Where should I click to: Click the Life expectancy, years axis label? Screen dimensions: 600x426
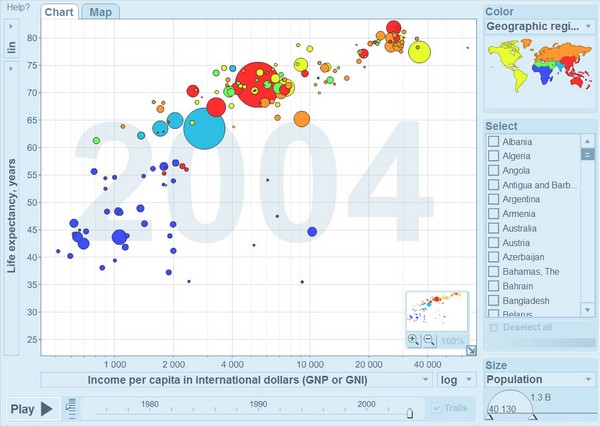point(11,215)
